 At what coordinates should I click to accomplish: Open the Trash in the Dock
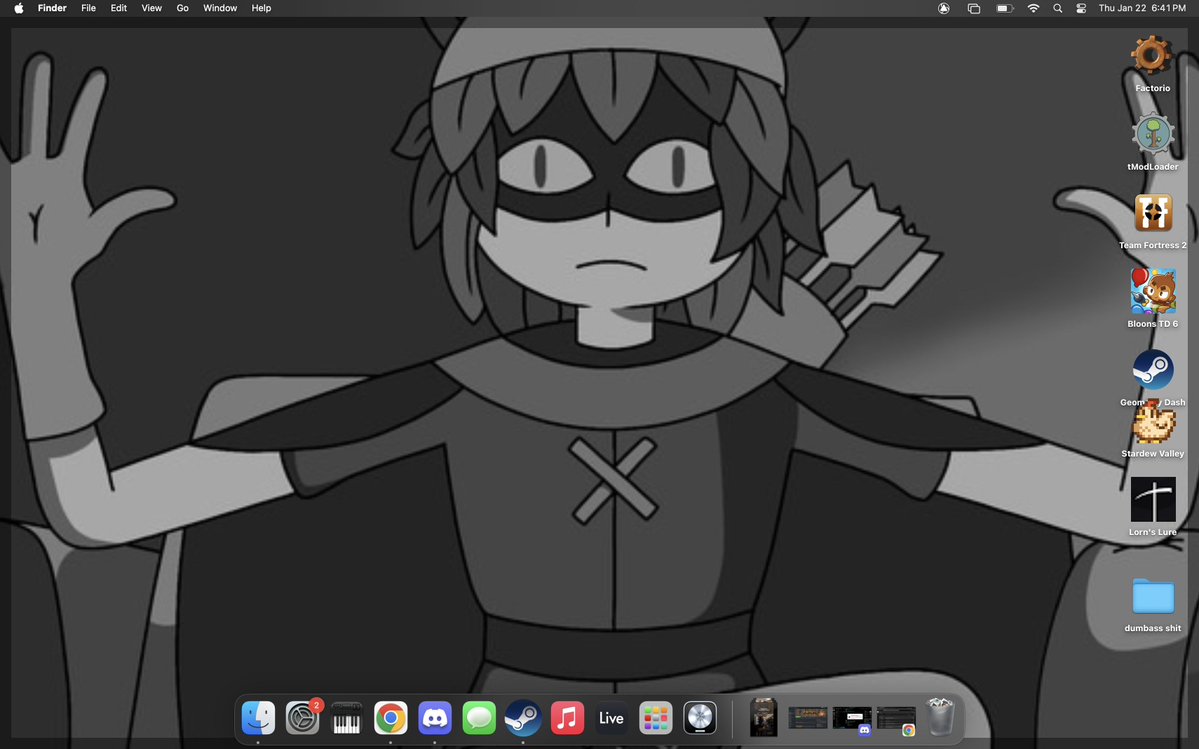tap(940, 717)
